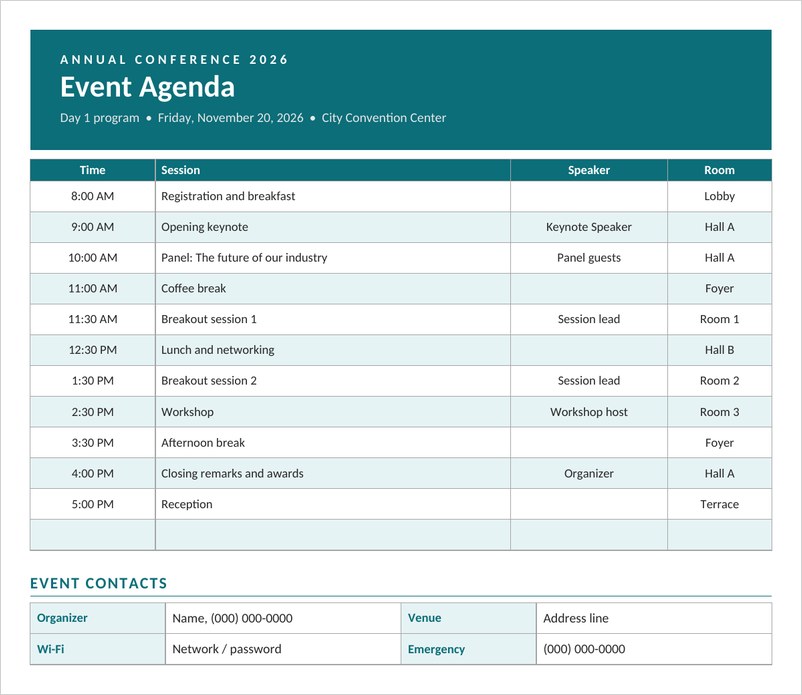Click 'Registration and breakfast' session cell
The image size is (802, 695).
333,196
